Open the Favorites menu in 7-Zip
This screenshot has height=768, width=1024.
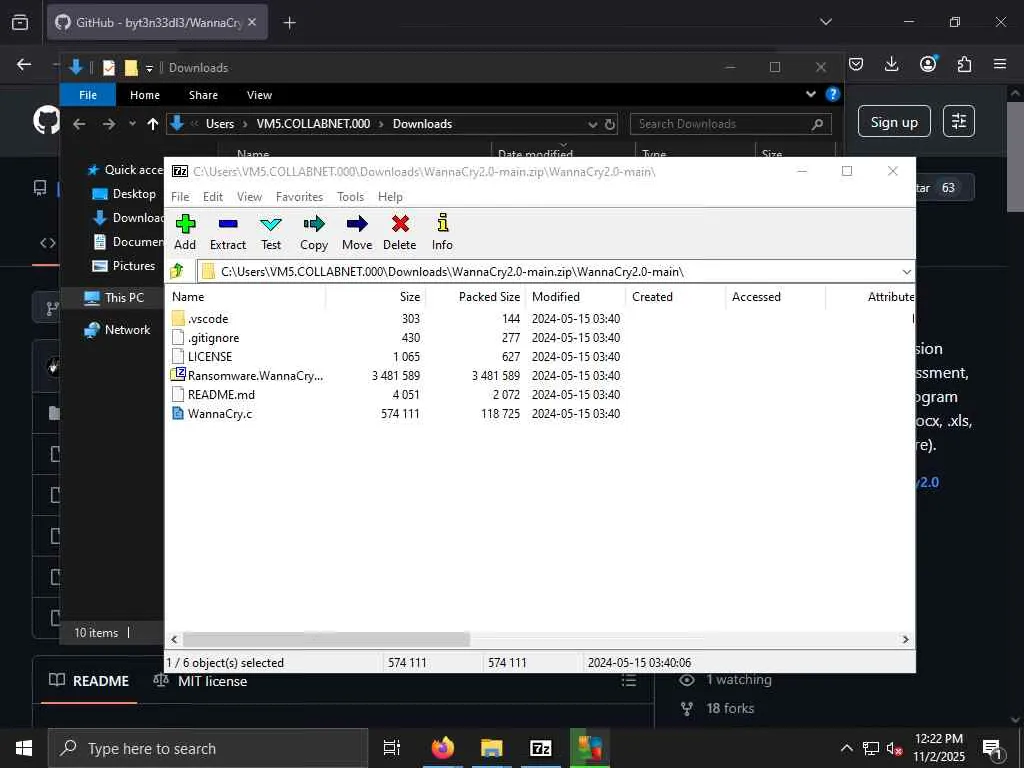[299, 197]
